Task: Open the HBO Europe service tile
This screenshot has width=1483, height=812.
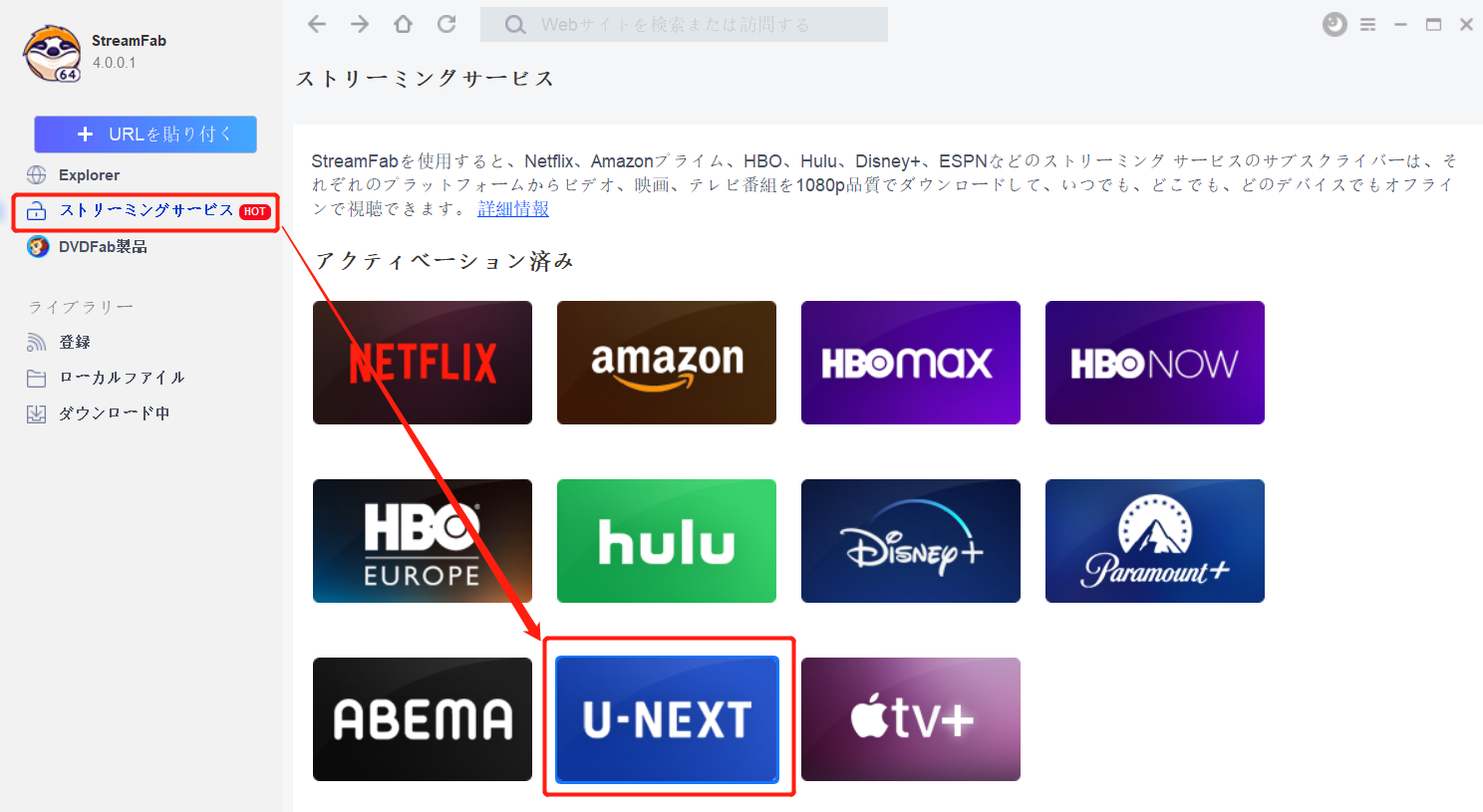Action: click(423, 541)
